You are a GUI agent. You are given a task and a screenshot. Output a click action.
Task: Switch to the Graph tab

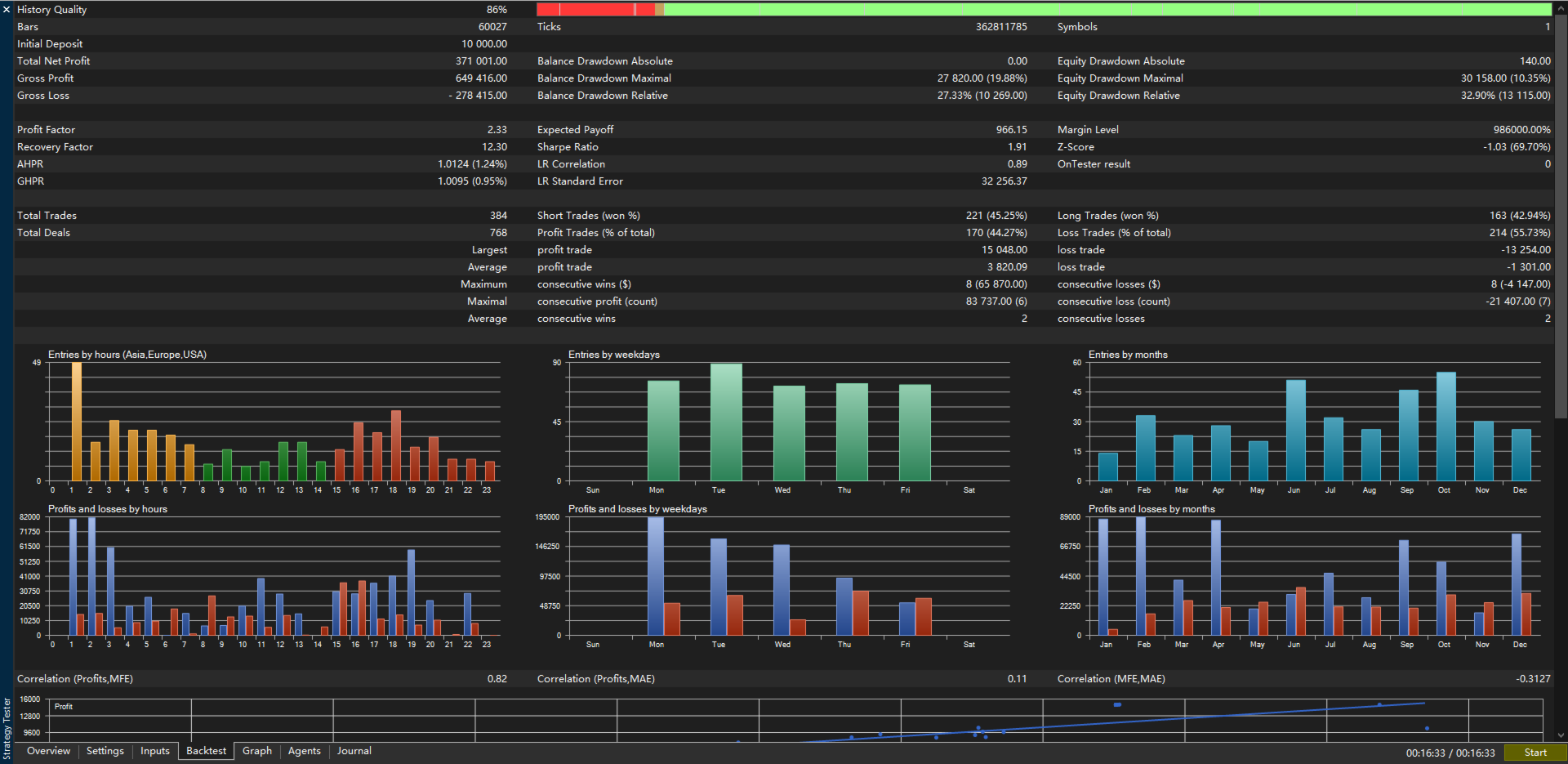(257, 751)
